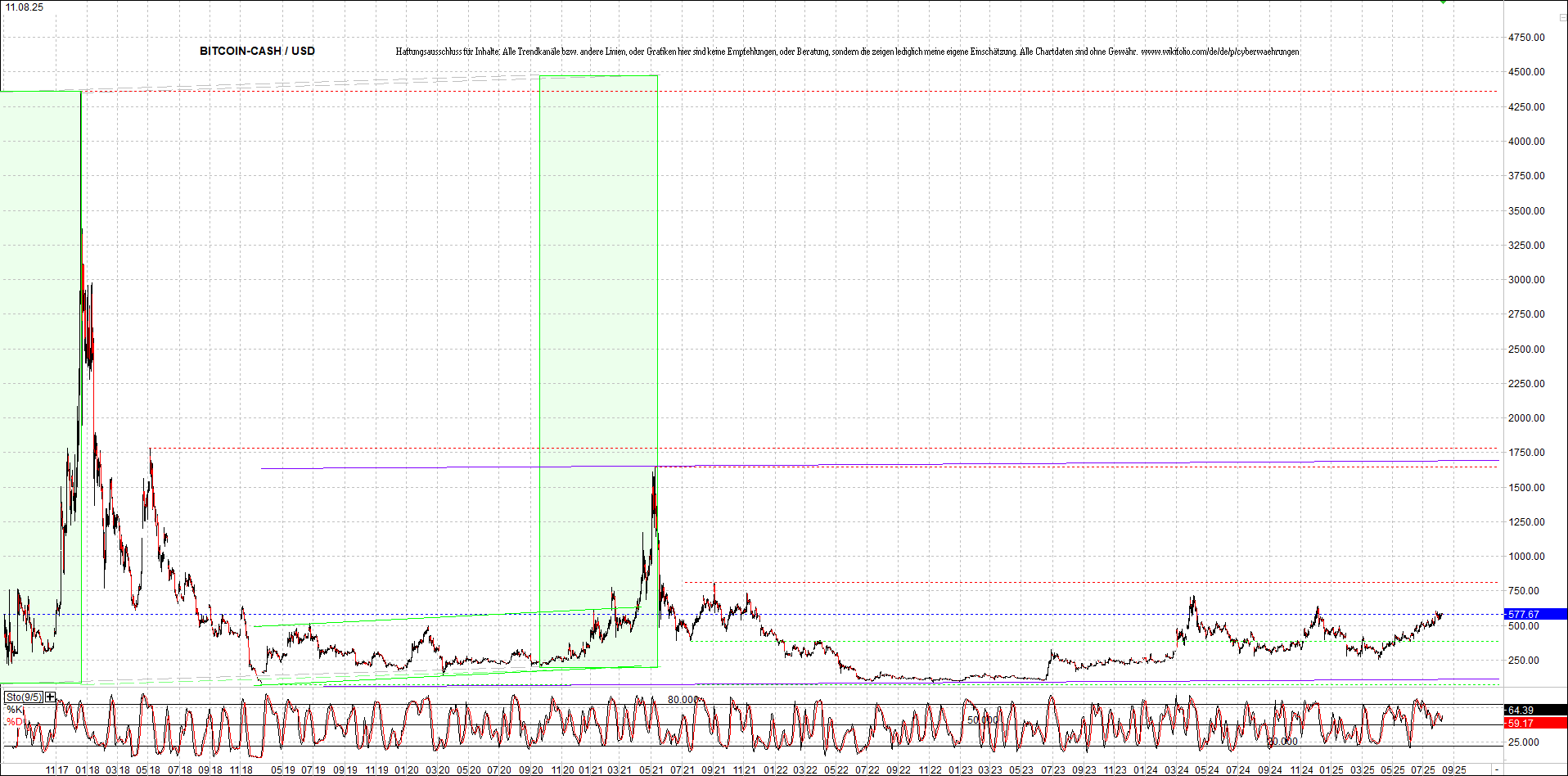
Task: Click the 09 25 time axis label
Action: (1453, 770)
